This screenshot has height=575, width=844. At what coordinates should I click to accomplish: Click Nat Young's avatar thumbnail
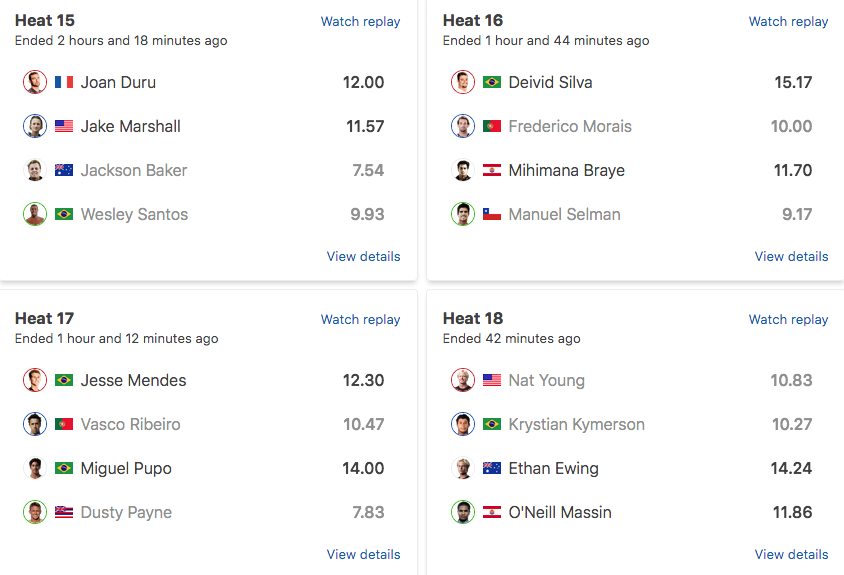(463, 380)
